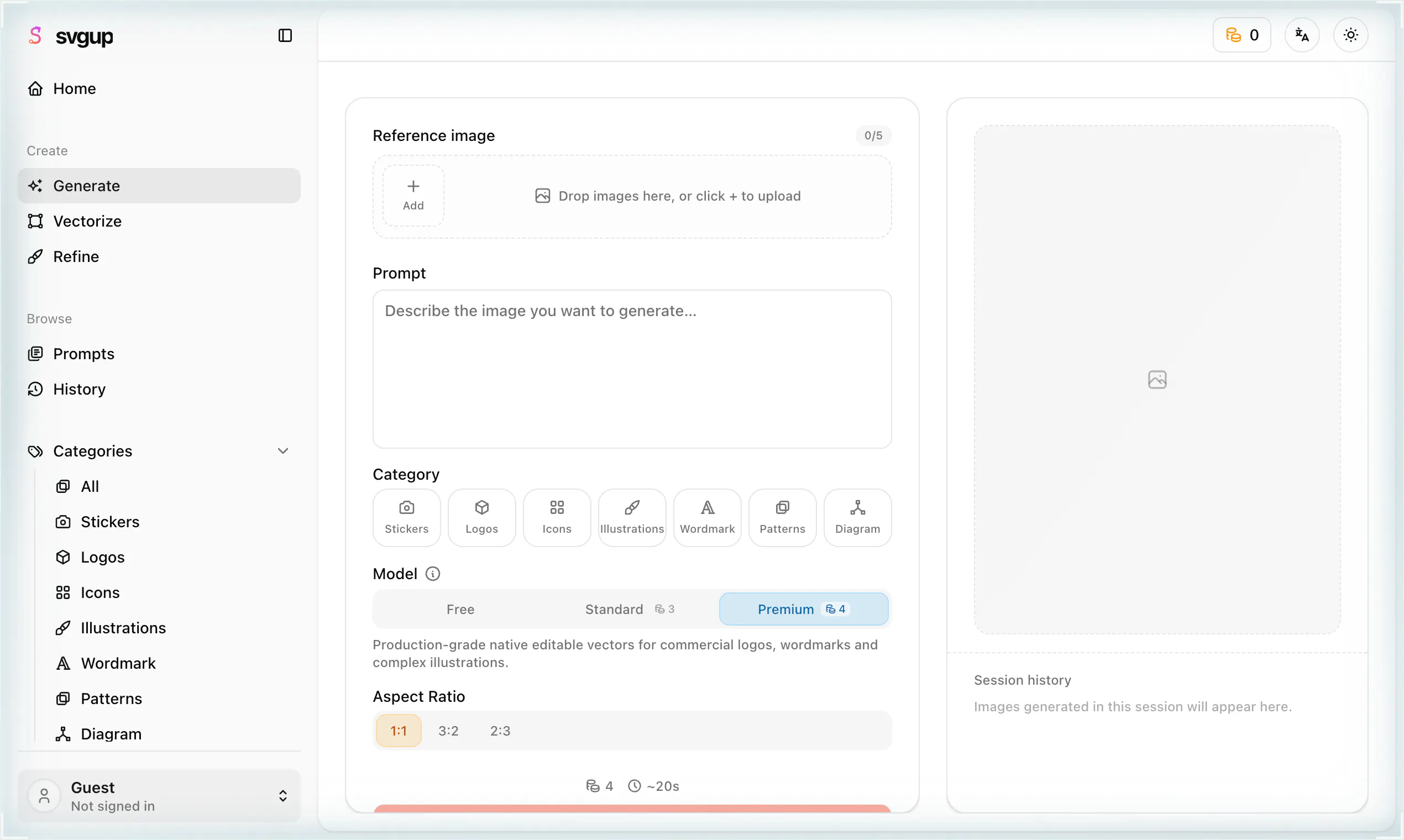
Task: Click the Create section label
Action: (x=47, y=150)
